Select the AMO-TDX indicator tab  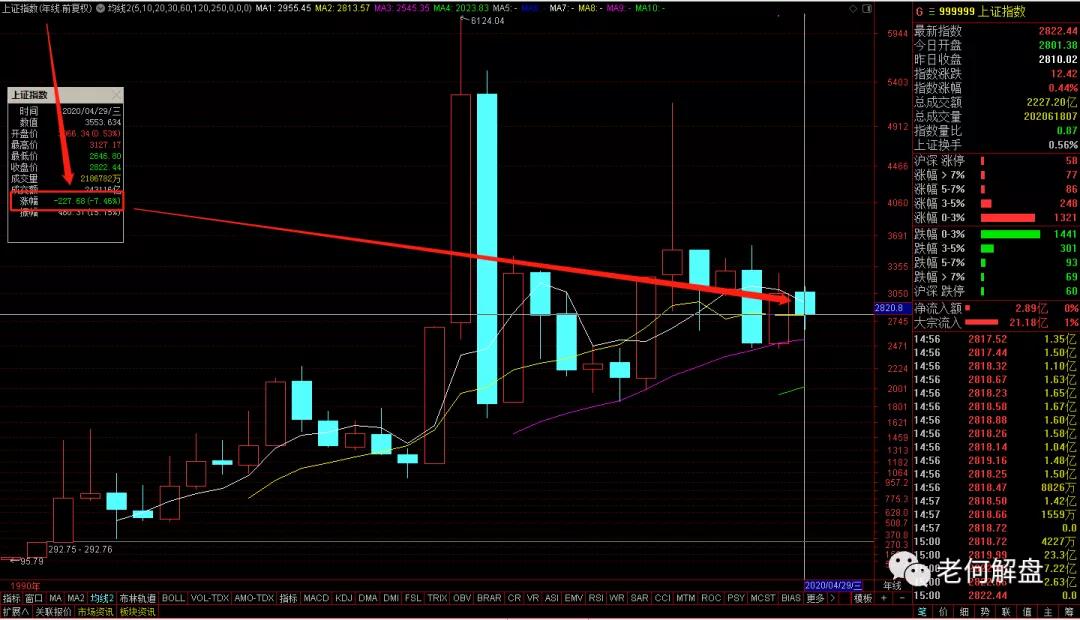pos(254,598)
